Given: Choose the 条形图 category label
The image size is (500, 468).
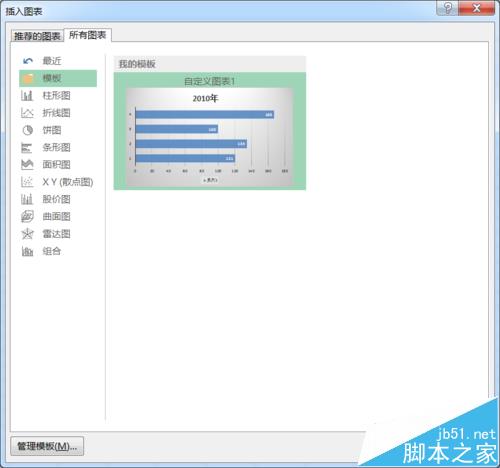Looking at the screenshot, I should (56, 147).
